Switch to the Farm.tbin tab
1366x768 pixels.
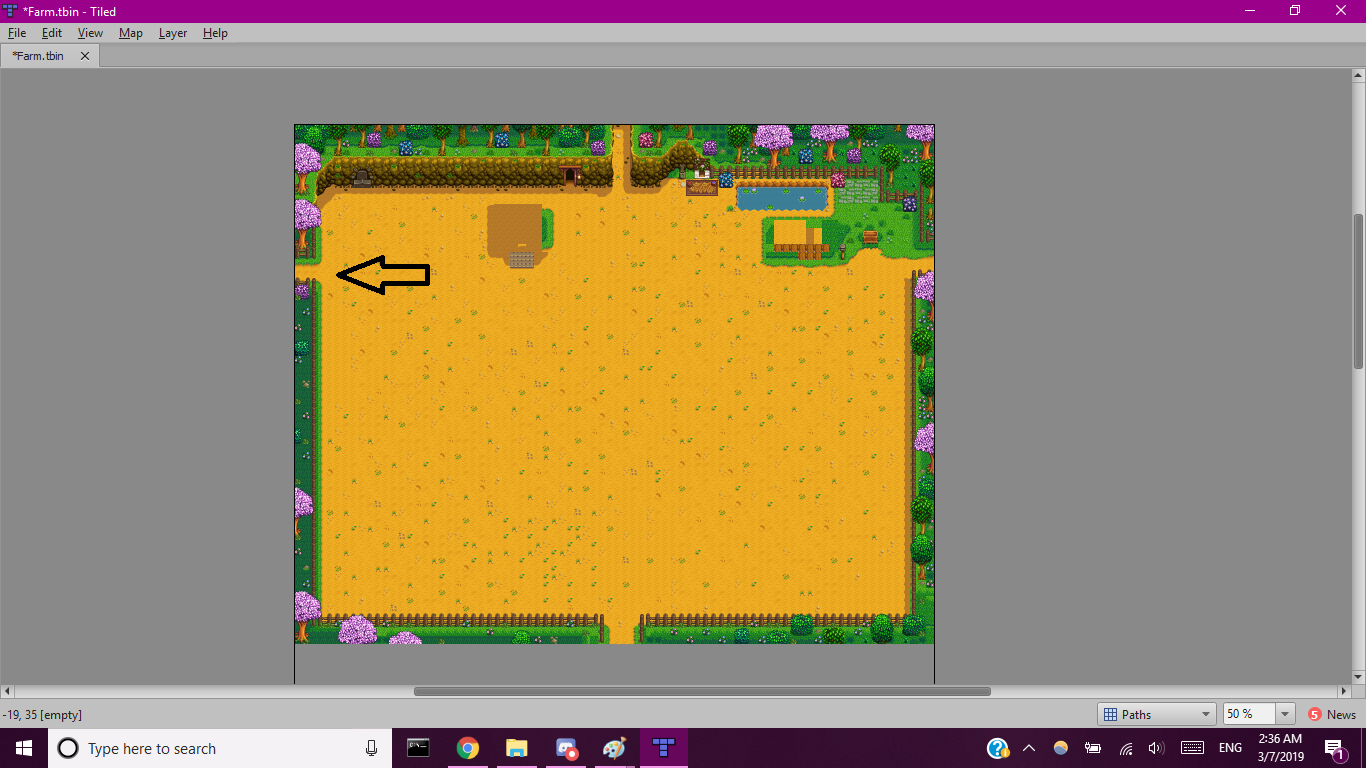coord(39,56)
